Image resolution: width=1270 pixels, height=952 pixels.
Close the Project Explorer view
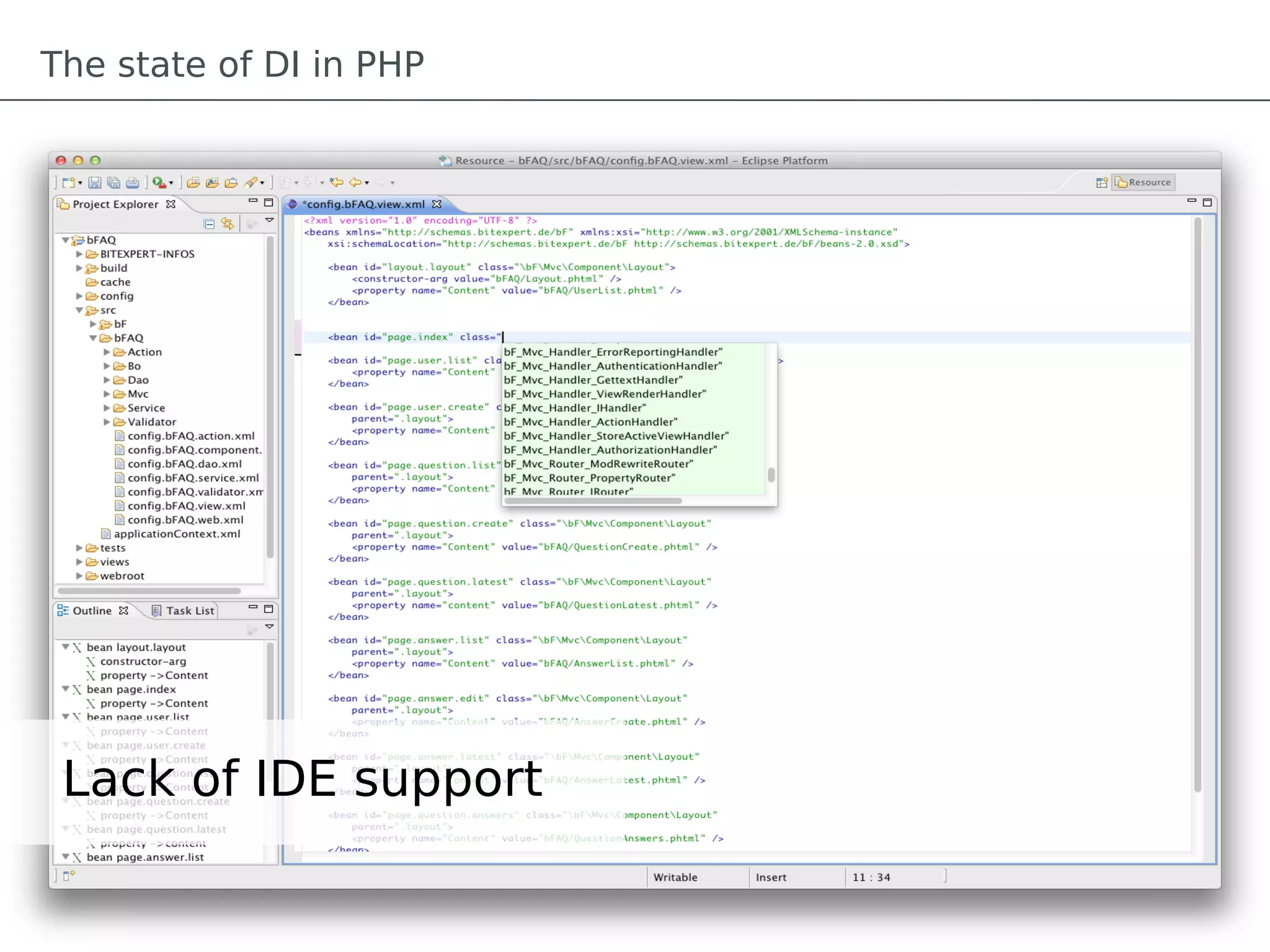(x=171, y=204)
